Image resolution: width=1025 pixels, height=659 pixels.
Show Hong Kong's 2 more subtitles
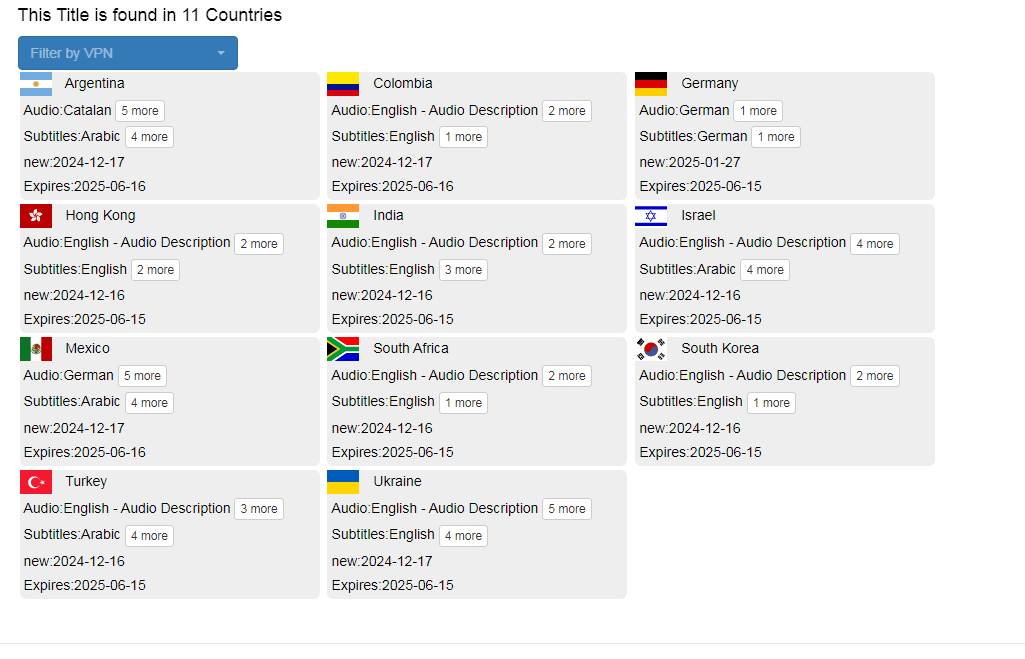click(155, 270)
